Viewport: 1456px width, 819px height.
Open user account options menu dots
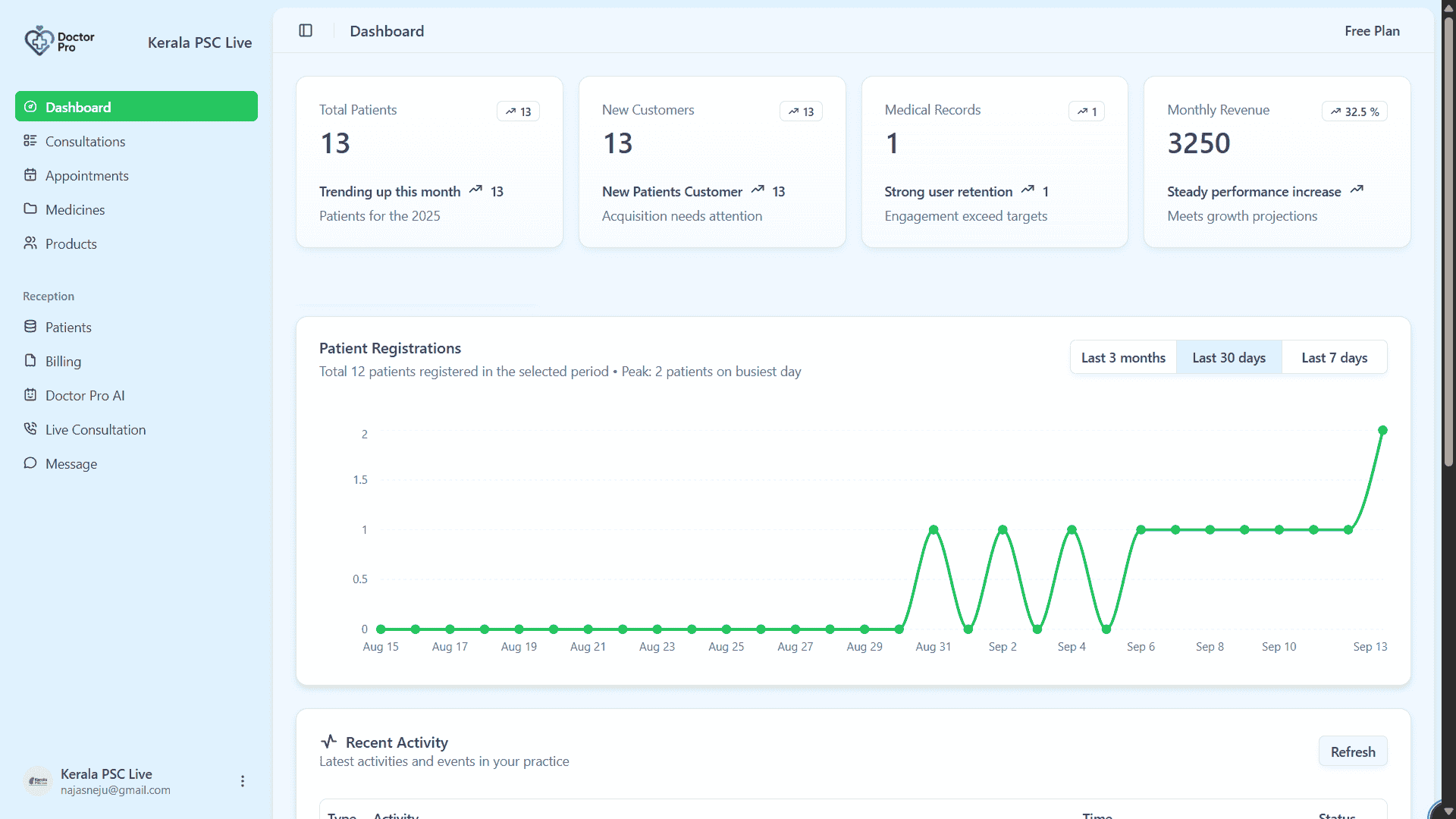coord(243,781)
